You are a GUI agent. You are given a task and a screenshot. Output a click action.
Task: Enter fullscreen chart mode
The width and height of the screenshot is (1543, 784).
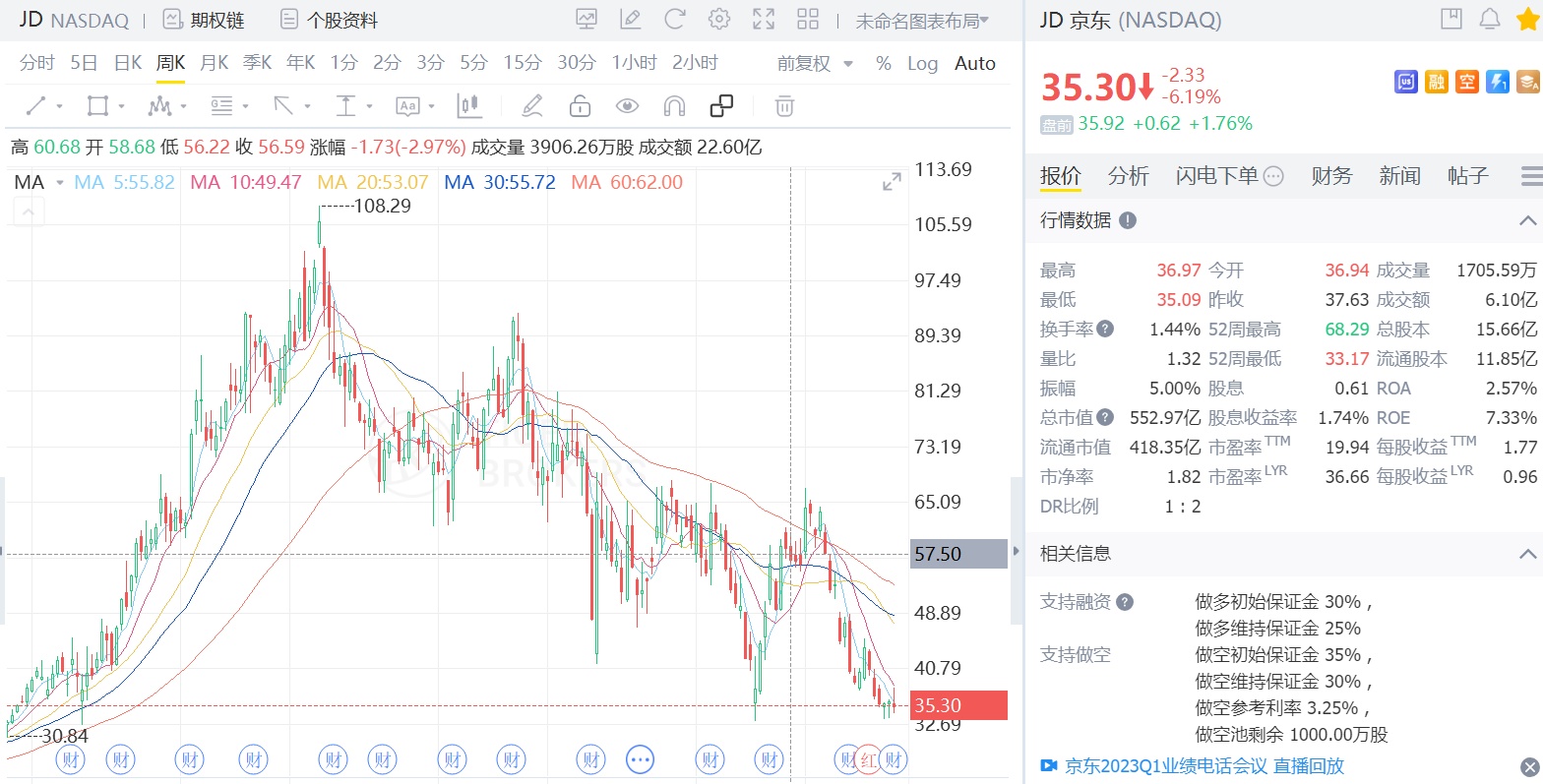[x=764, y=20]
